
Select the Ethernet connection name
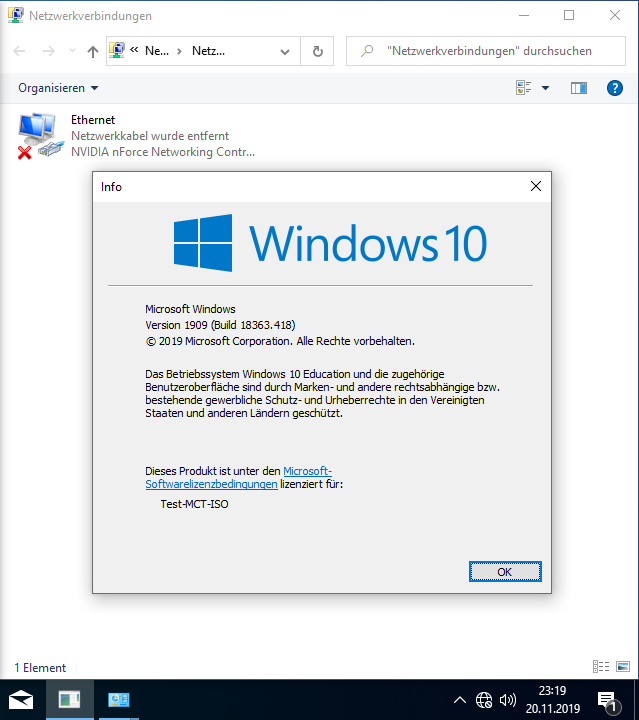93,120
